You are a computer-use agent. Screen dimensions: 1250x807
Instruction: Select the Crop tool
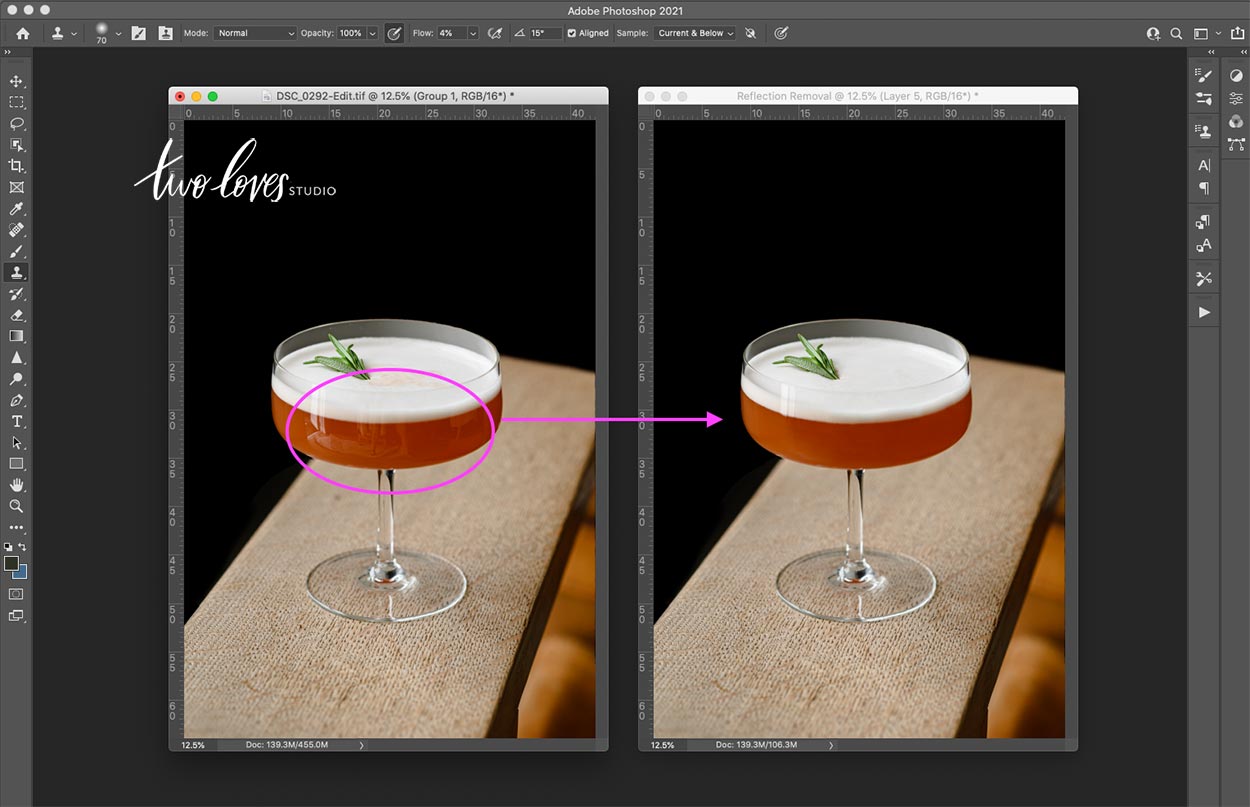tap(16, 166)
